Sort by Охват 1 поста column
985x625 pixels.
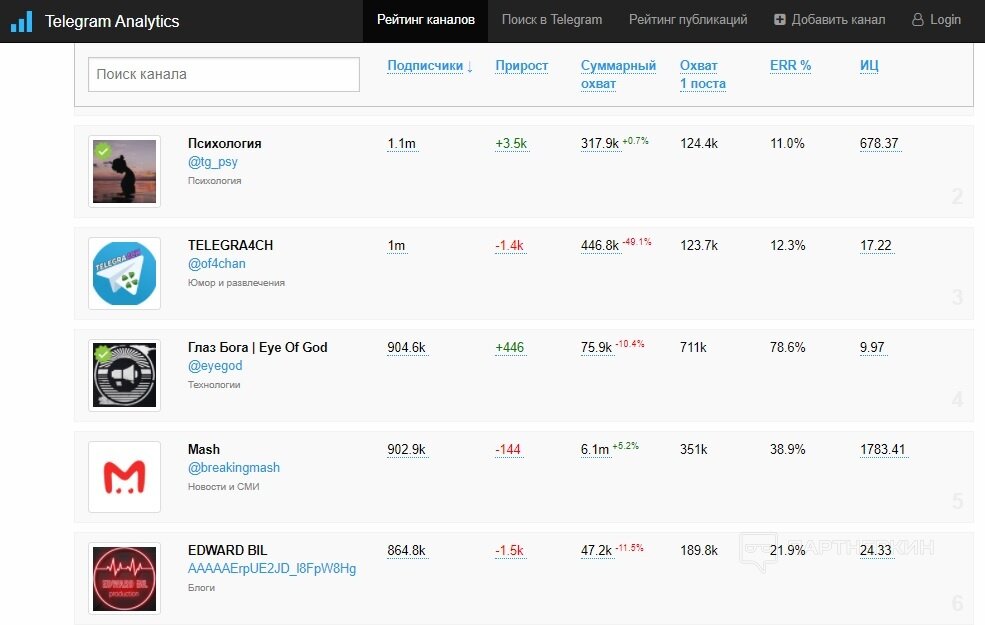coord(702,74)
